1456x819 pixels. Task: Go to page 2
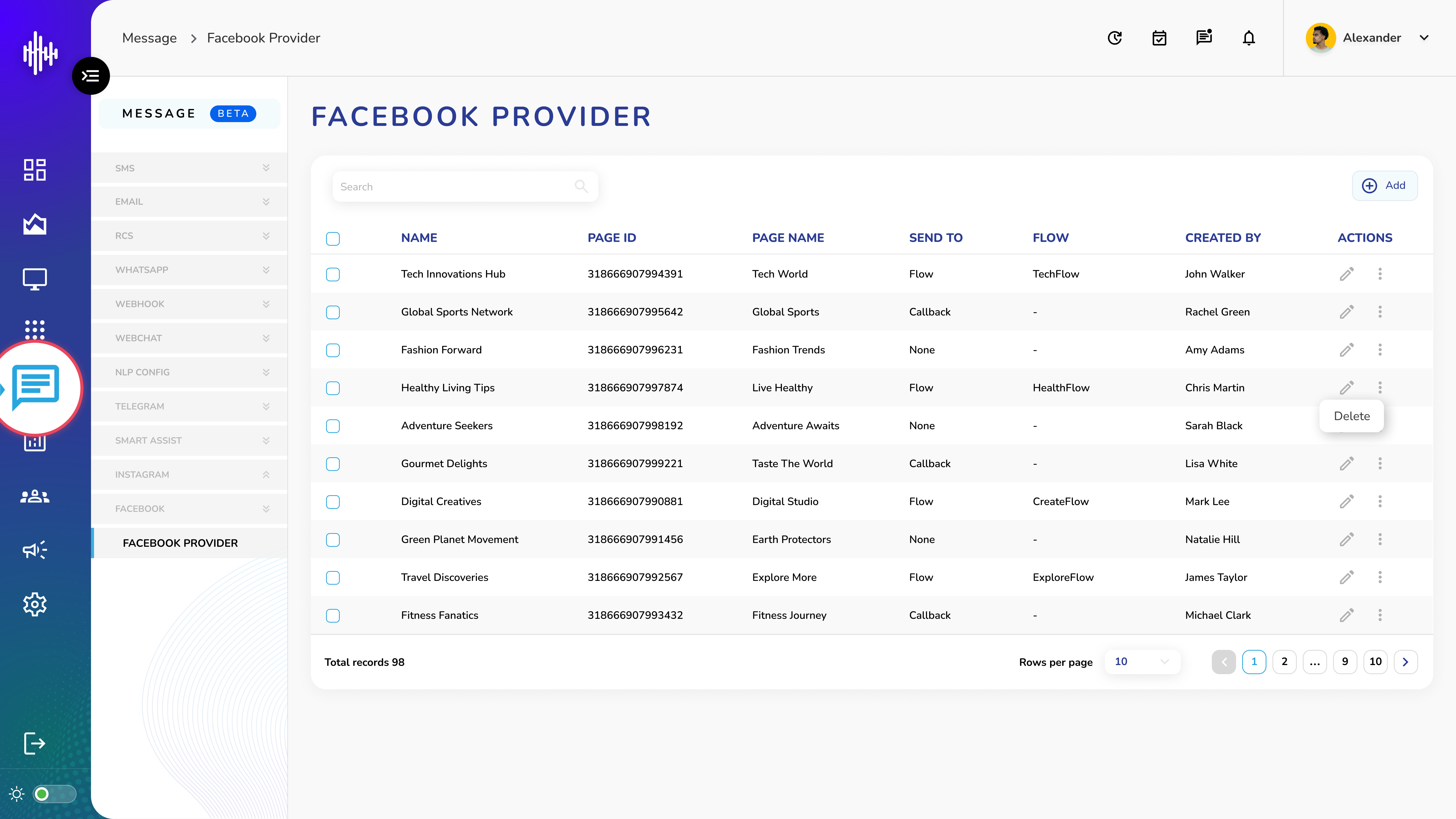click(x=1284, y=661)
